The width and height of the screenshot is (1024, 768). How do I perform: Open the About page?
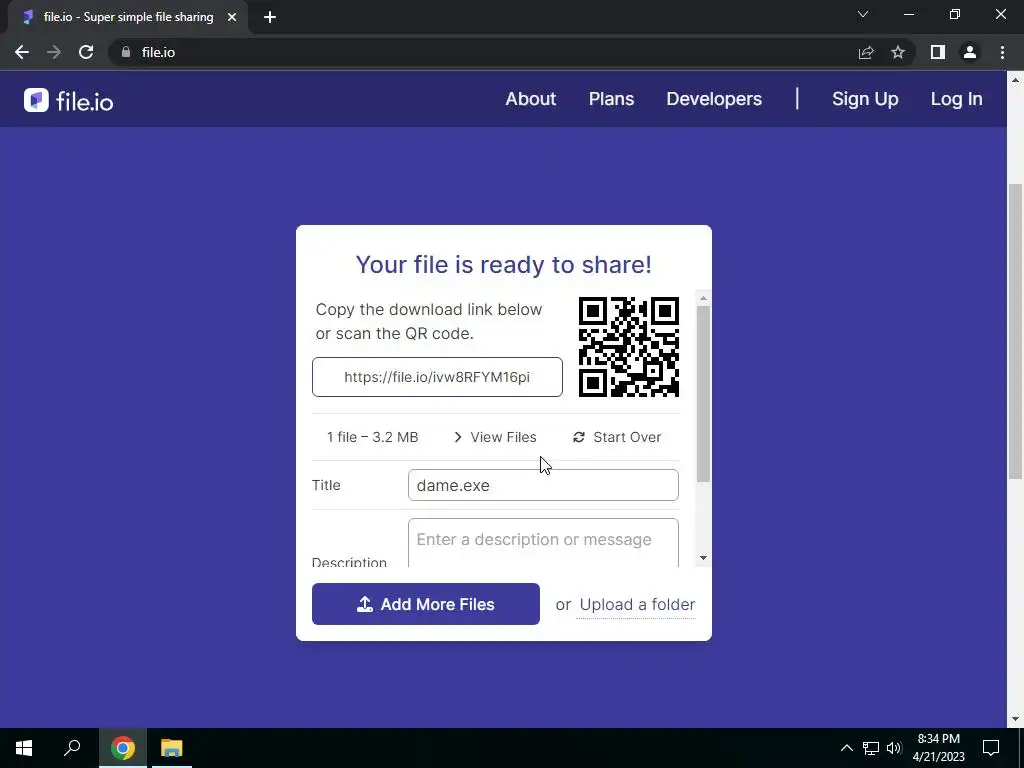click(x=530, y=99)
